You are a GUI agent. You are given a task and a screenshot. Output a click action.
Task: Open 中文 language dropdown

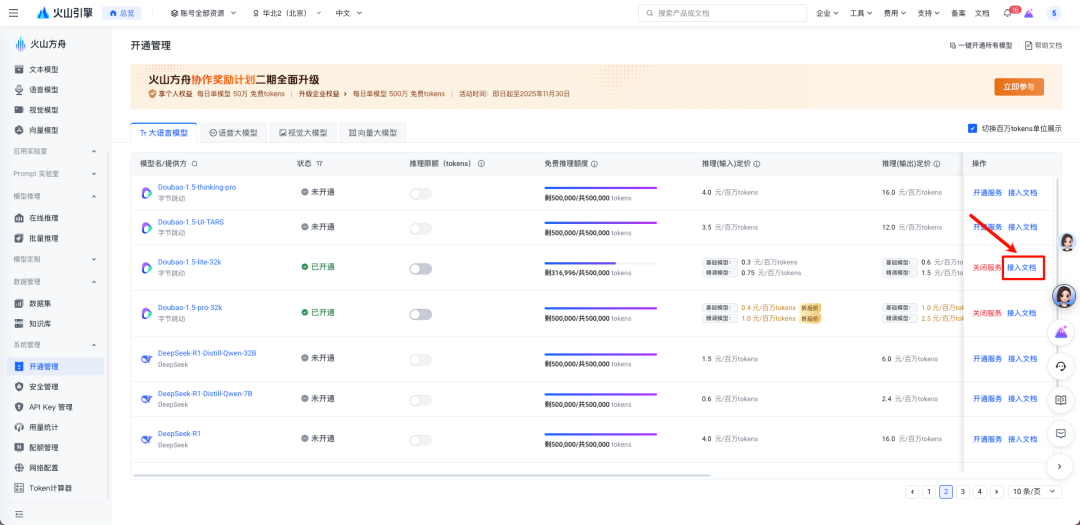349,13
